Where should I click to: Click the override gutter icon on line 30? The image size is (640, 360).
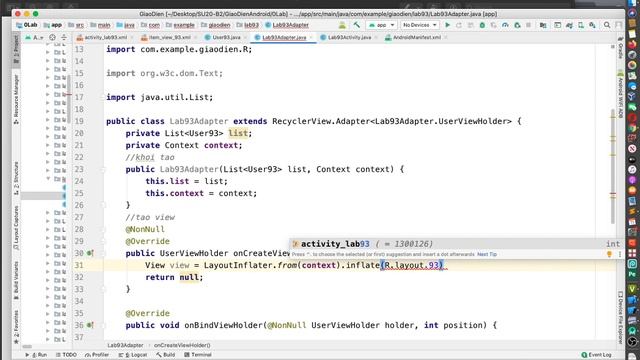90,253
